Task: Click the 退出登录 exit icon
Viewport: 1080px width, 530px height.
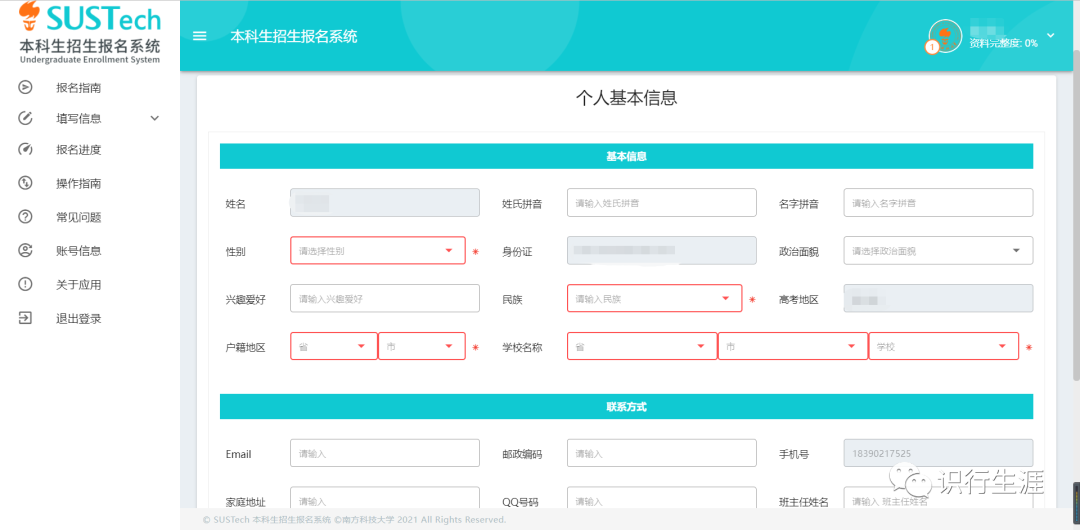Action: click(25, 318)
